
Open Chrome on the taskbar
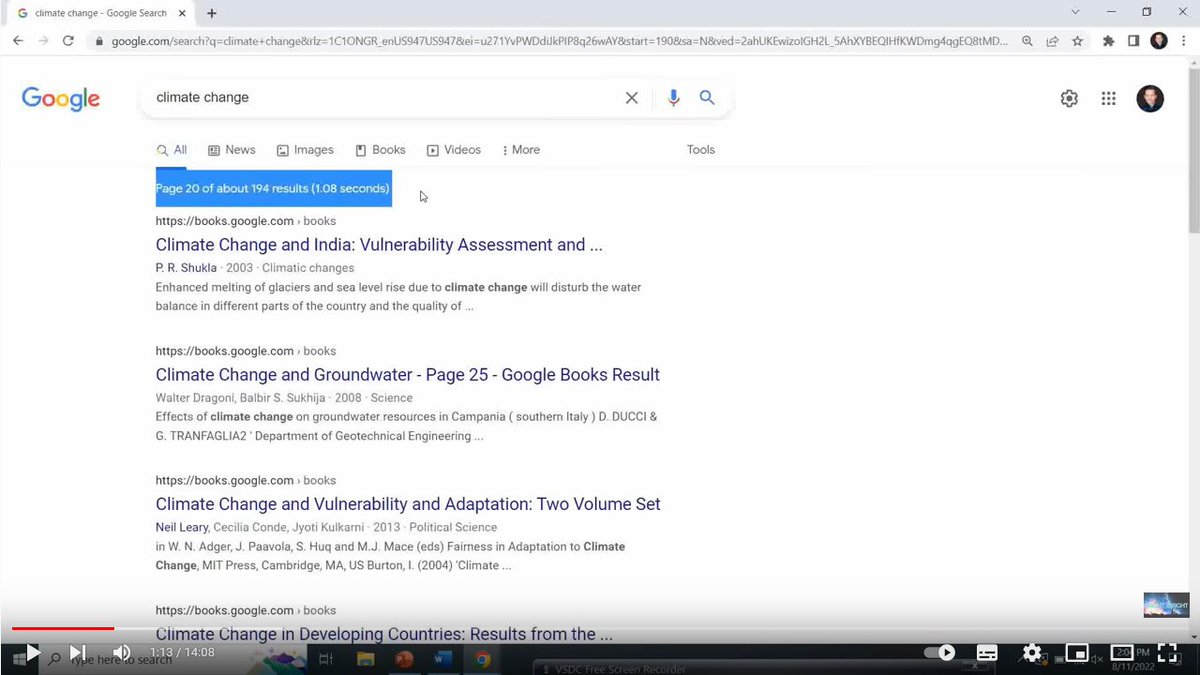(x=483, y=659)
